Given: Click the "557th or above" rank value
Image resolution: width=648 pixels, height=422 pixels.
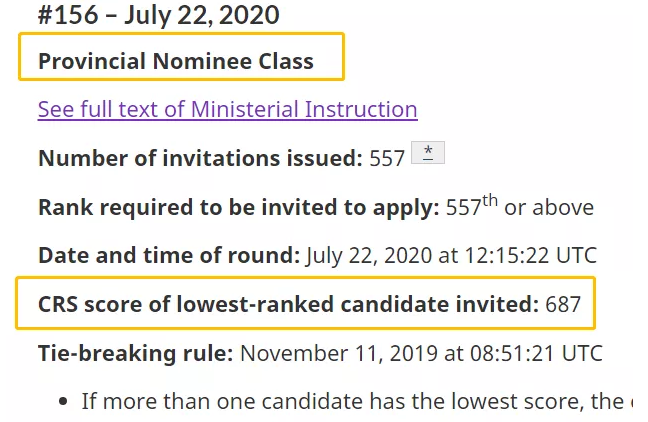Looking at the screenshot, I should coord(519,208).
